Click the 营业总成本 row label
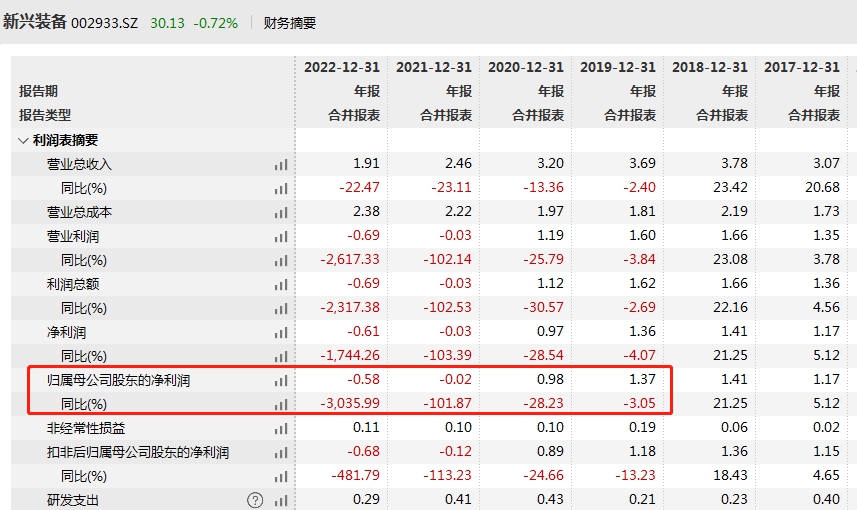Viewport: 857px width, 510px height. coord(79,213)
